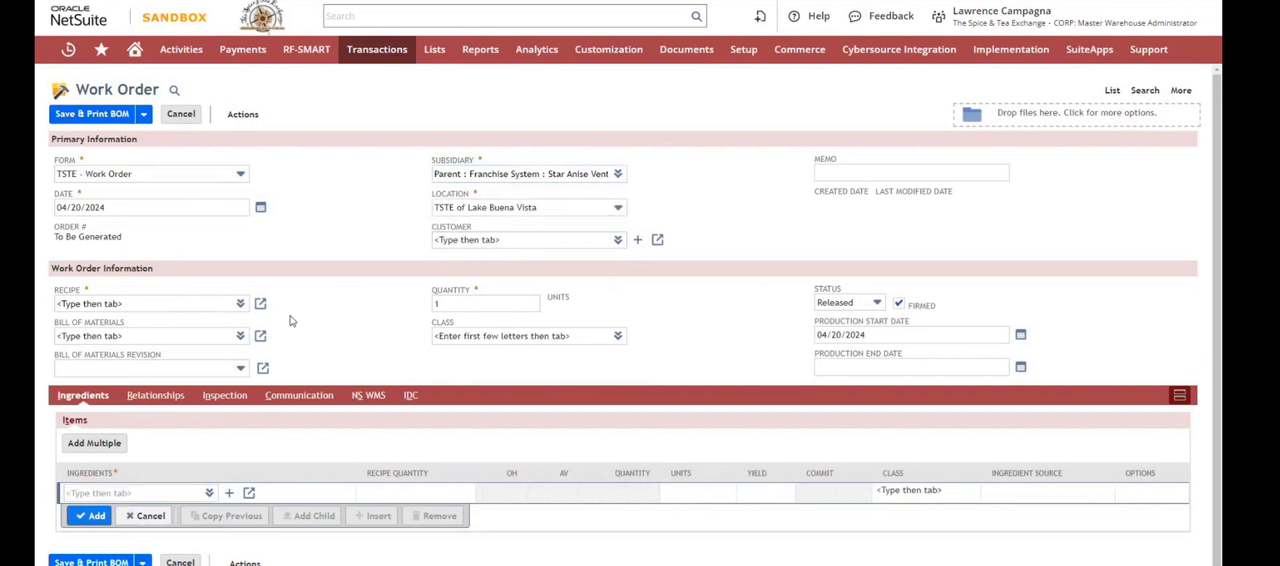Click The Spice & Tea Exchange logo
Viewport: 1280px width, 566px height.
[262, 16]
